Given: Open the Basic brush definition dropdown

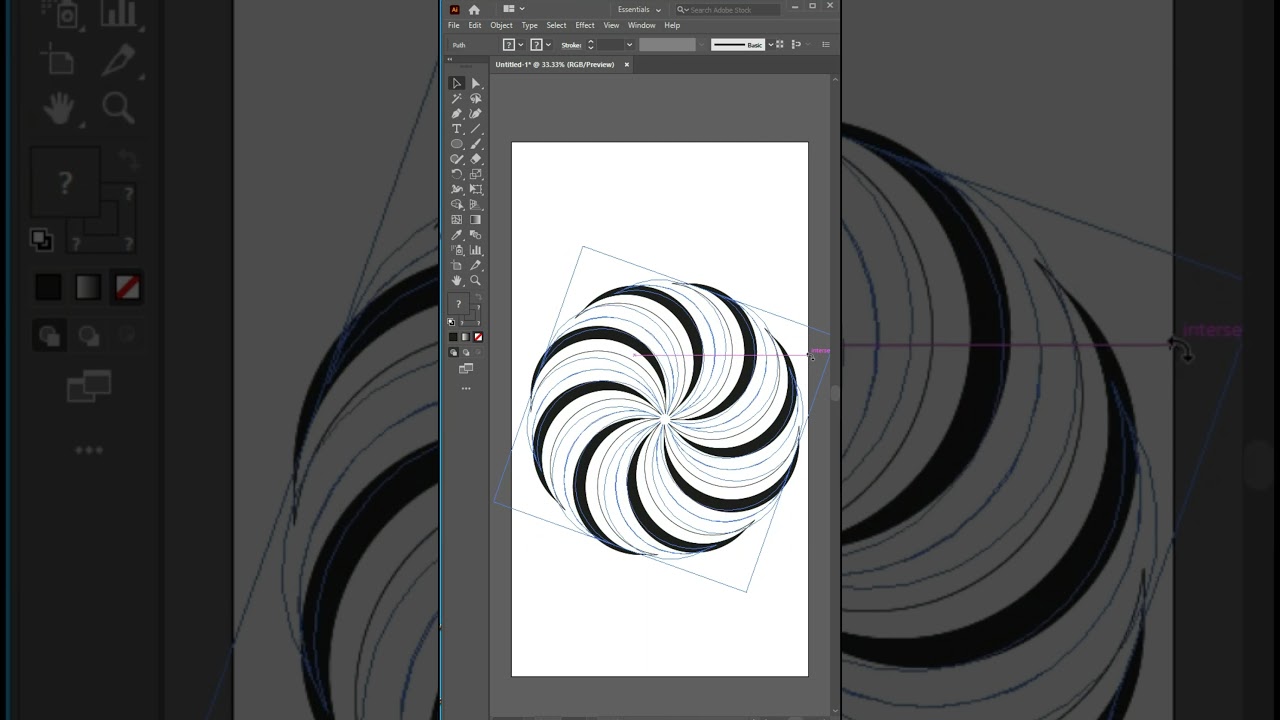Looking at the screenshot, I should (x=770, y=45).
